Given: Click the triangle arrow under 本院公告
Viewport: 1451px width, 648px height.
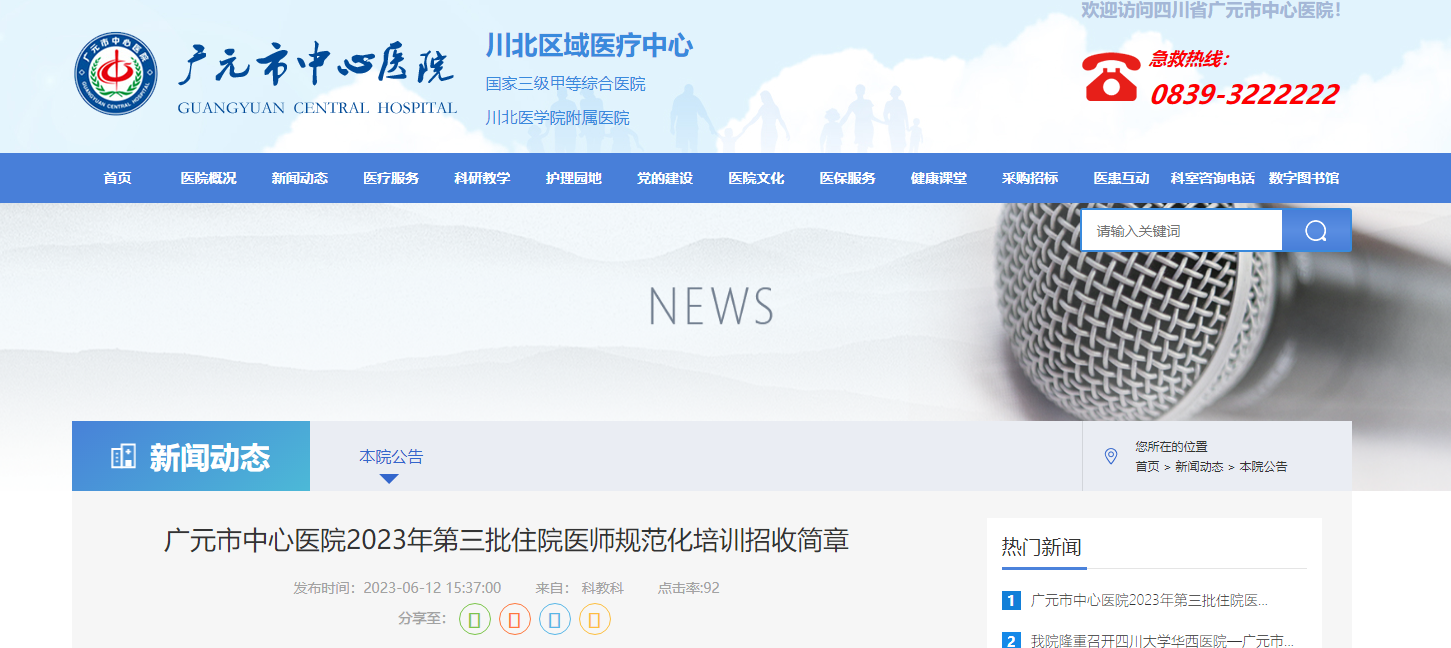Looking at the screenshot, I should point(389,479).
